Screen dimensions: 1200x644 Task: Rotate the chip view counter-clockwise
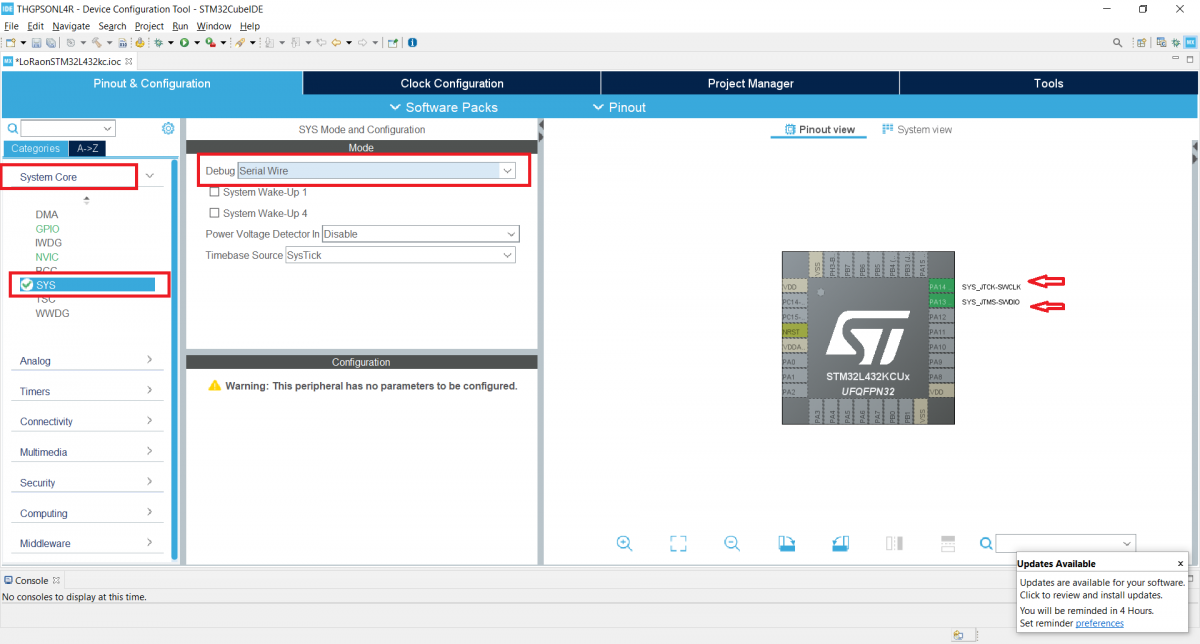click(x=840, y=543)
